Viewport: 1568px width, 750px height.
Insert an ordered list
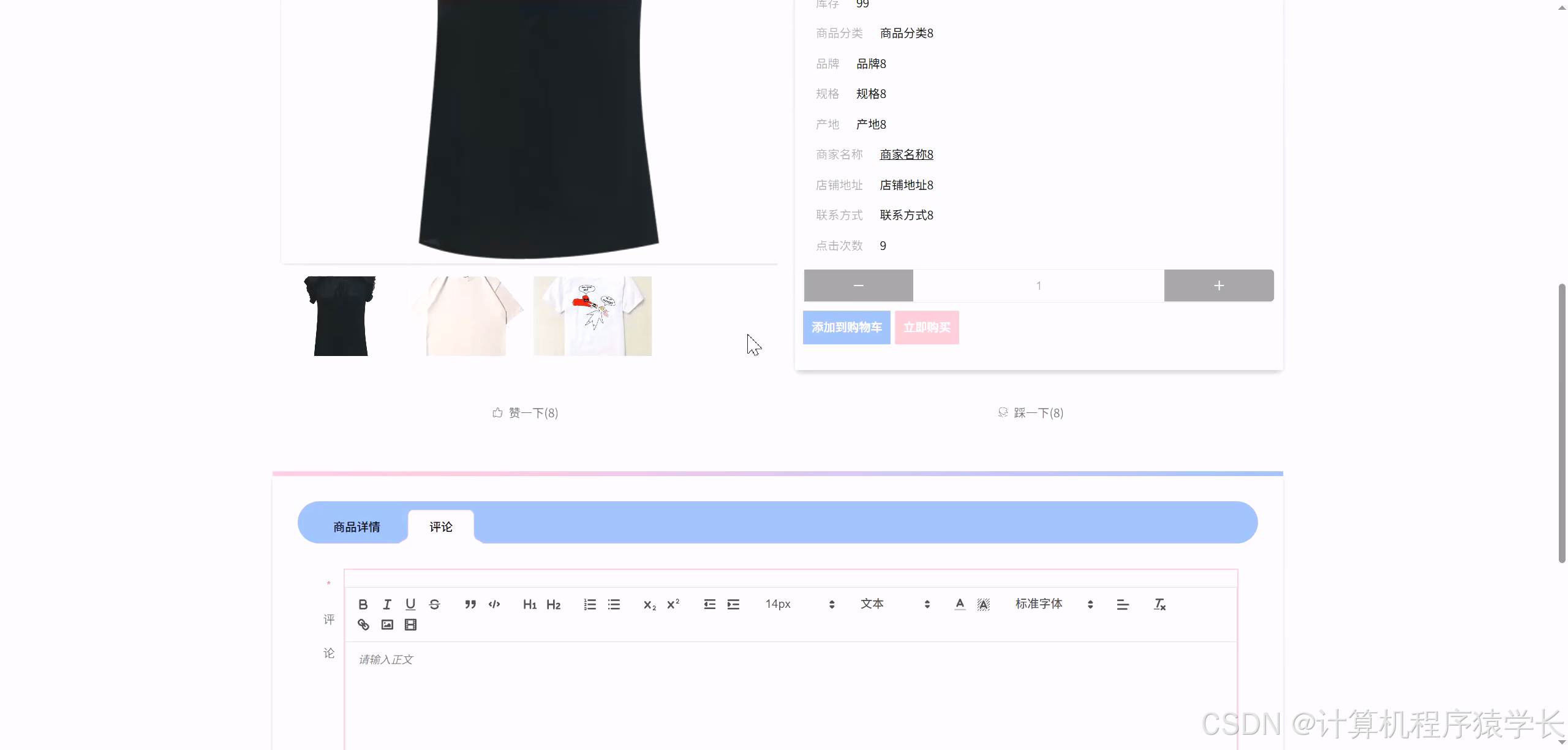(x=589, y=604)
